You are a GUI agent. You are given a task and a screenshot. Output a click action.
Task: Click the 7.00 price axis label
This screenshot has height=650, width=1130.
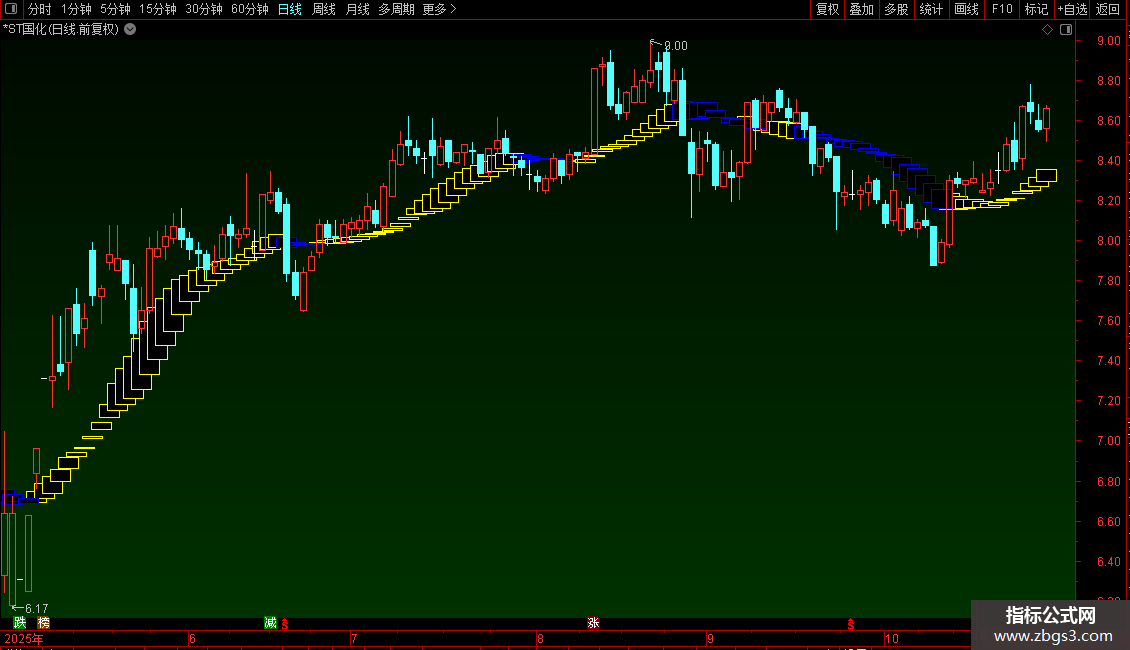click(x=1108, y=440)
